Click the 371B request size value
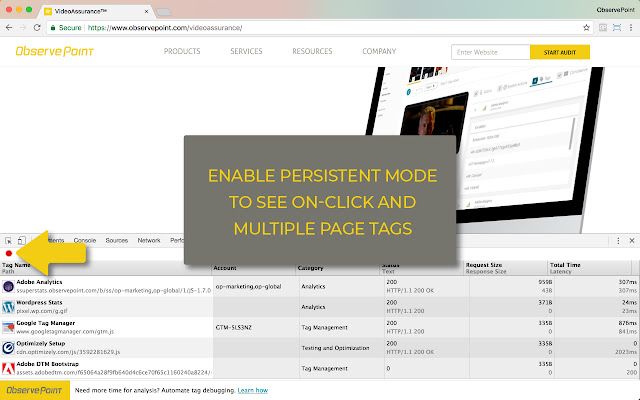This screenshot has width=640, height=400. point(545,302)
